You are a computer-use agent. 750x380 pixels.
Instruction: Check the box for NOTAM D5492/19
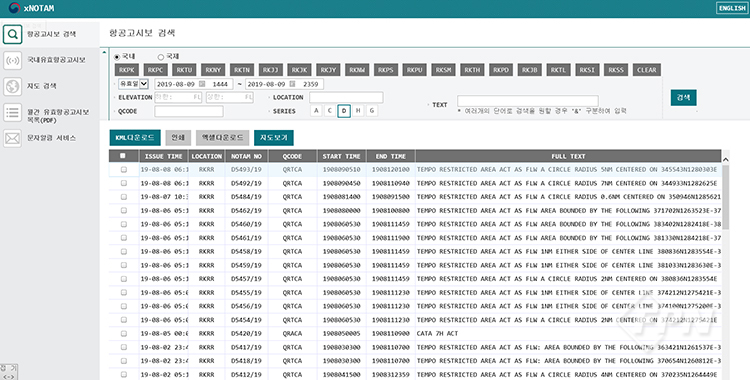point(124,183)
